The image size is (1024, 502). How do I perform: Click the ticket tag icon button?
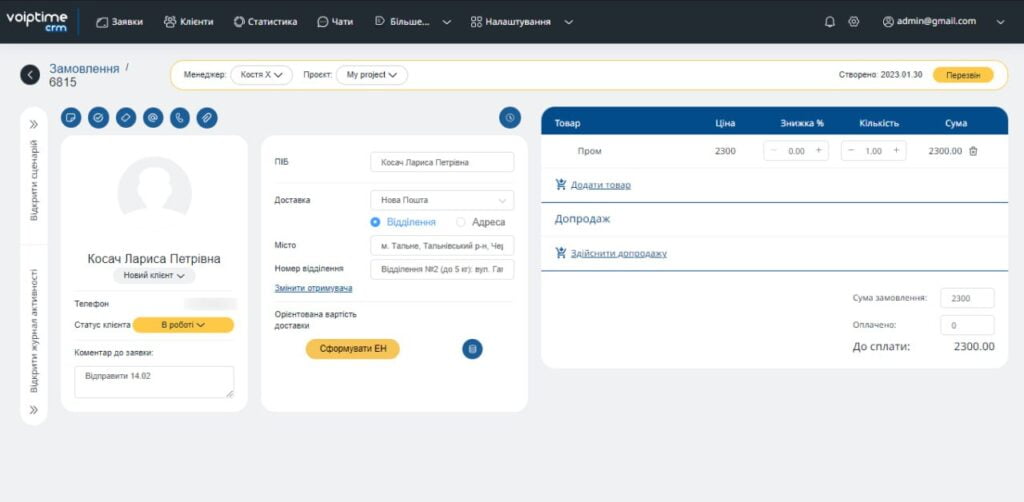[126, 118]
